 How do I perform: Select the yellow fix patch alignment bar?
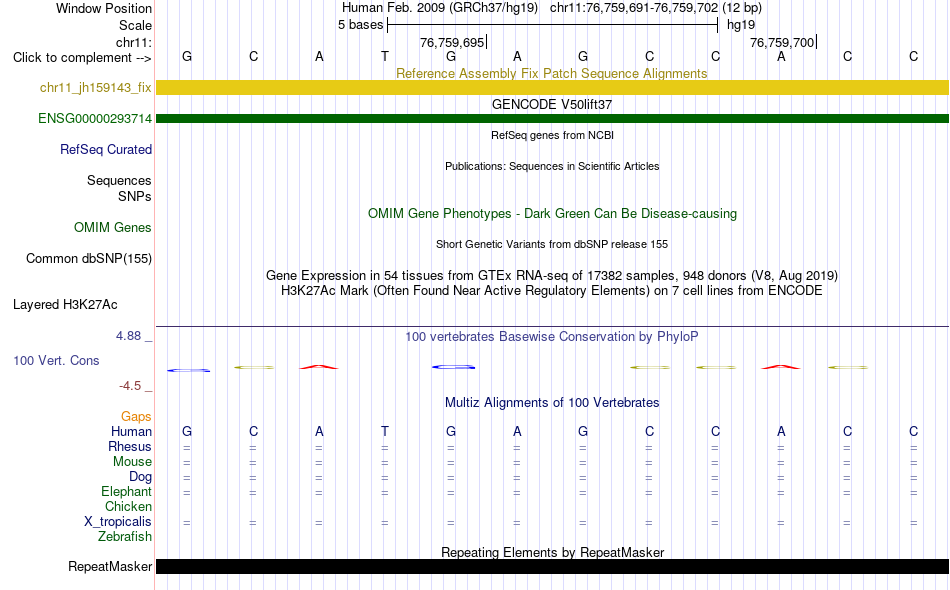(552, 88)
